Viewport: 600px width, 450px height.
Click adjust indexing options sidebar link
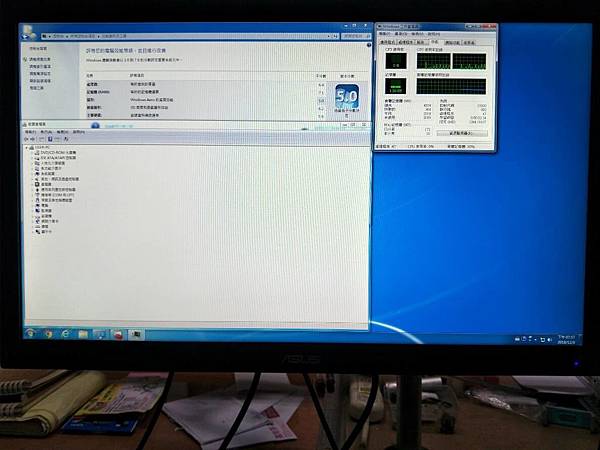pos(40,67)
